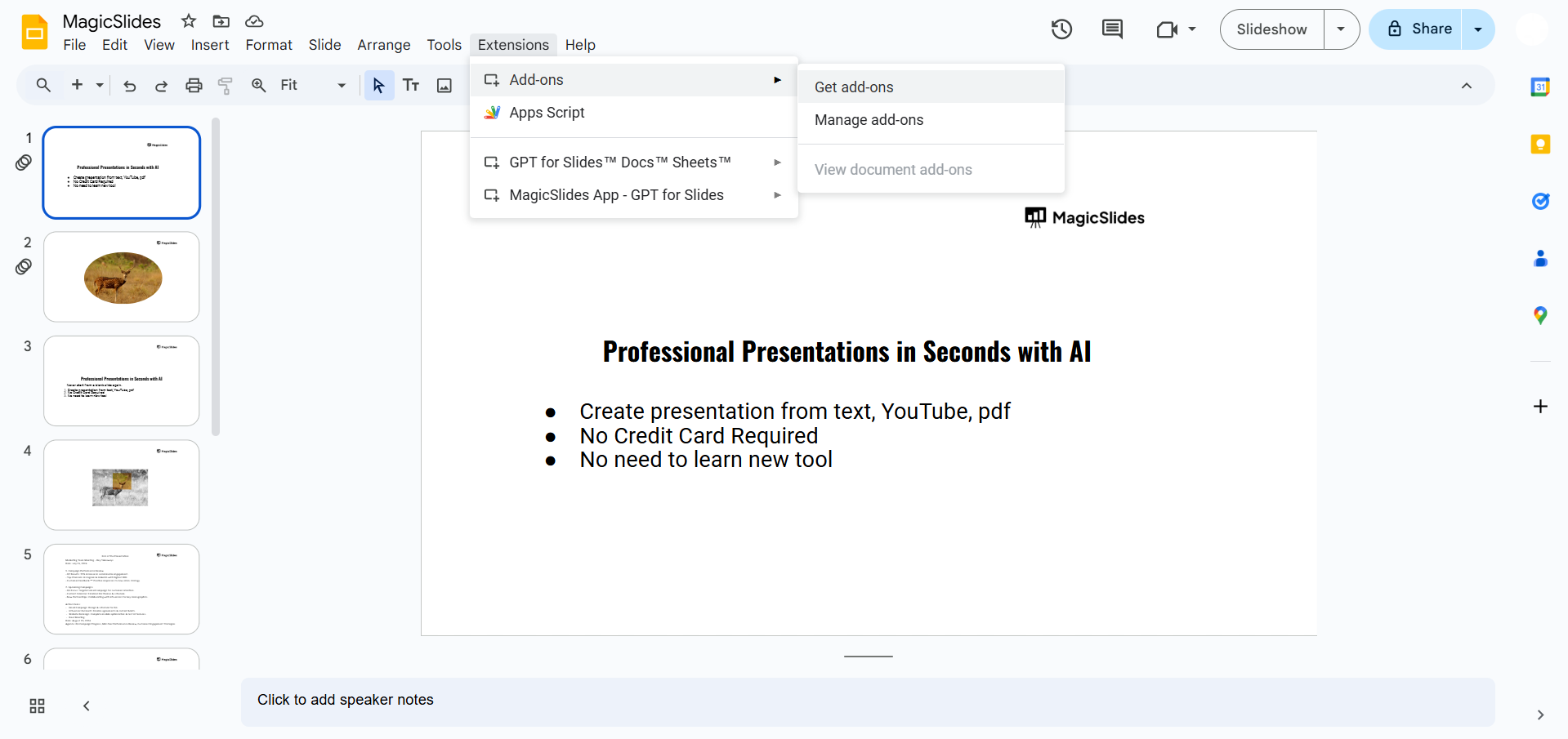Click the insert image toolbar icon
Screen dimensions: 1568x739
tap(444, 85)
